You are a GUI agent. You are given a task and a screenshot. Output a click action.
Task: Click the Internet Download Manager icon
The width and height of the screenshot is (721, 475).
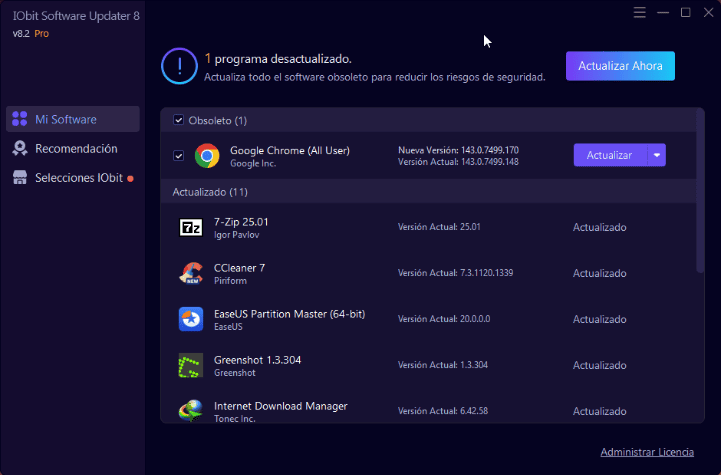tap(191, 411)
